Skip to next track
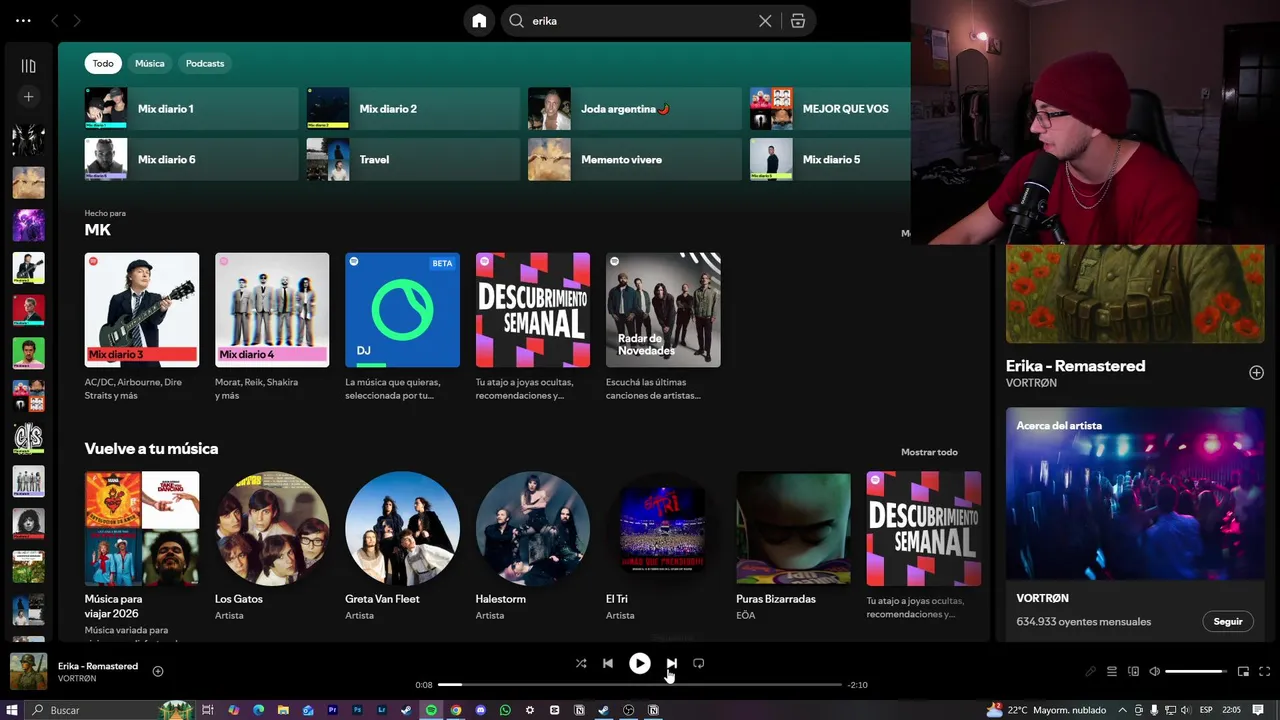Image resolution: width=1280 pixels, height=720 pixels. (672, 663)
